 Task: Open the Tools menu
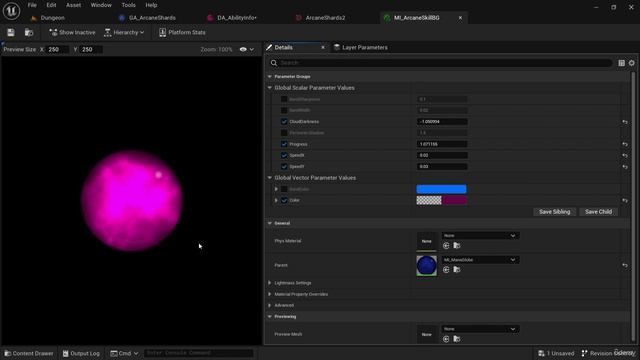coord(128,5)
